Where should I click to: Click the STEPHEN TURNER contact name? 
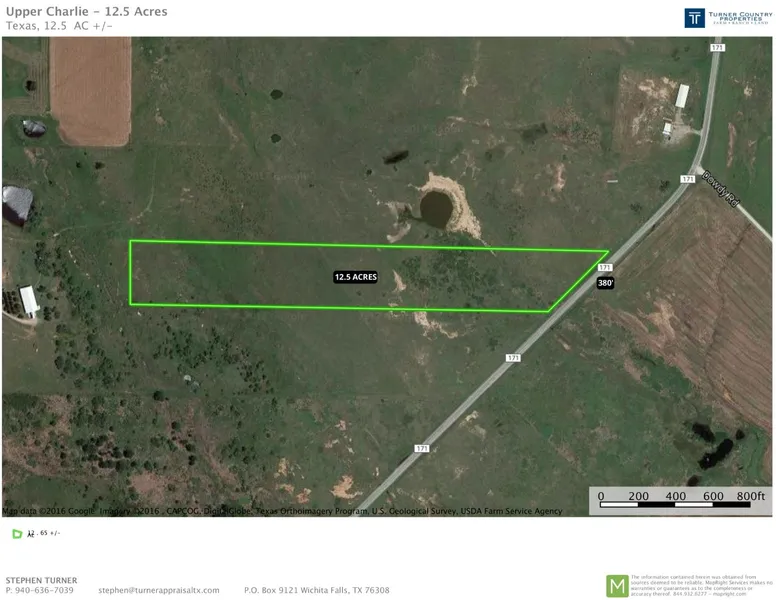41,579
